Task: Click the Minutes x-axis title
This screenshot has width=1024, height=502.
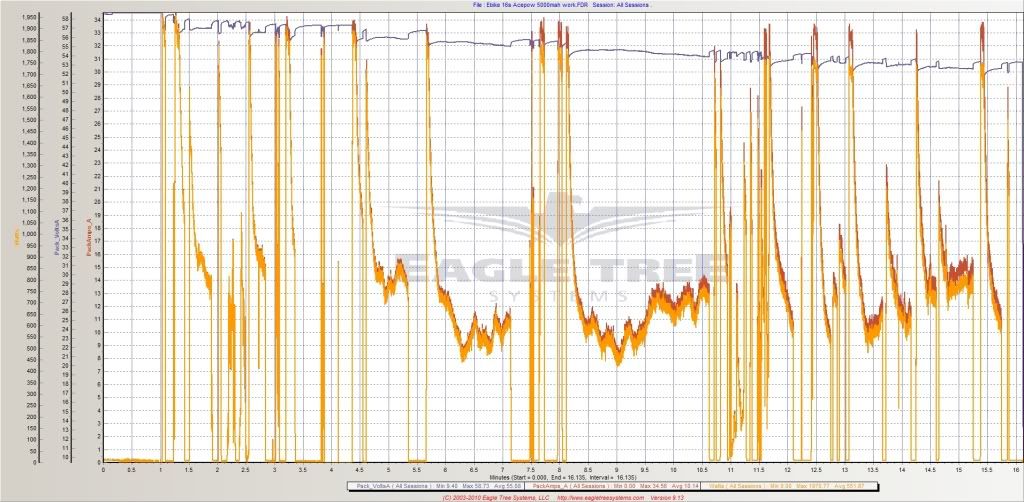Action: [560, 477]
